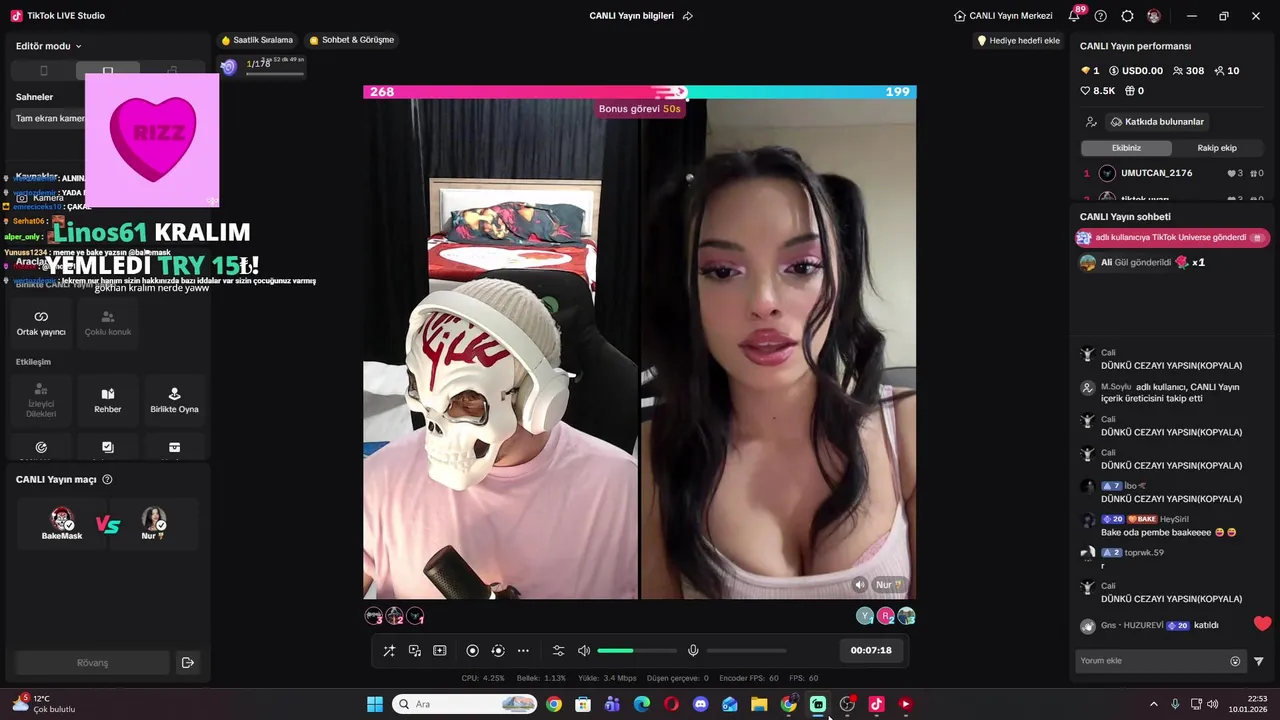
Task: Open the help question mark icon
Action: point(1101,16)
